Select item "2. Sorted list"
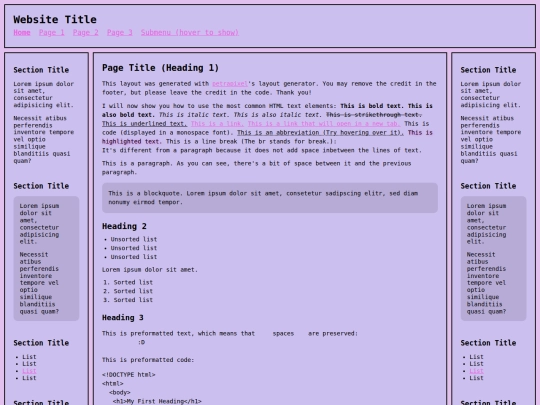The height and width of the screenshot is (405, 540). (128, 291)
